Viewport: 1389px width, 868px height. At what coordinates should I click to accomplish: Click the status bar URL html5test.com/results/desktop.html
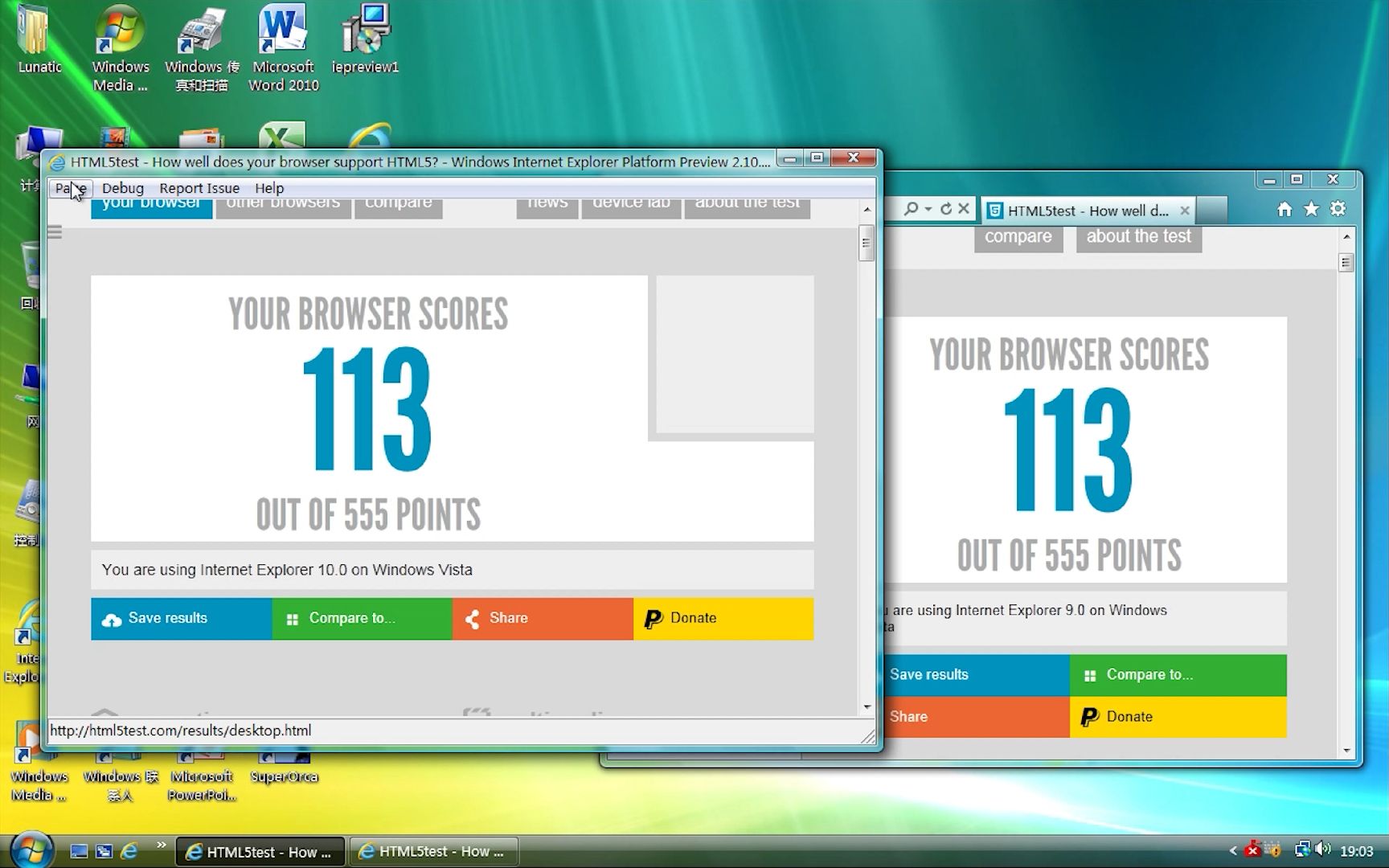click(181, 731)
